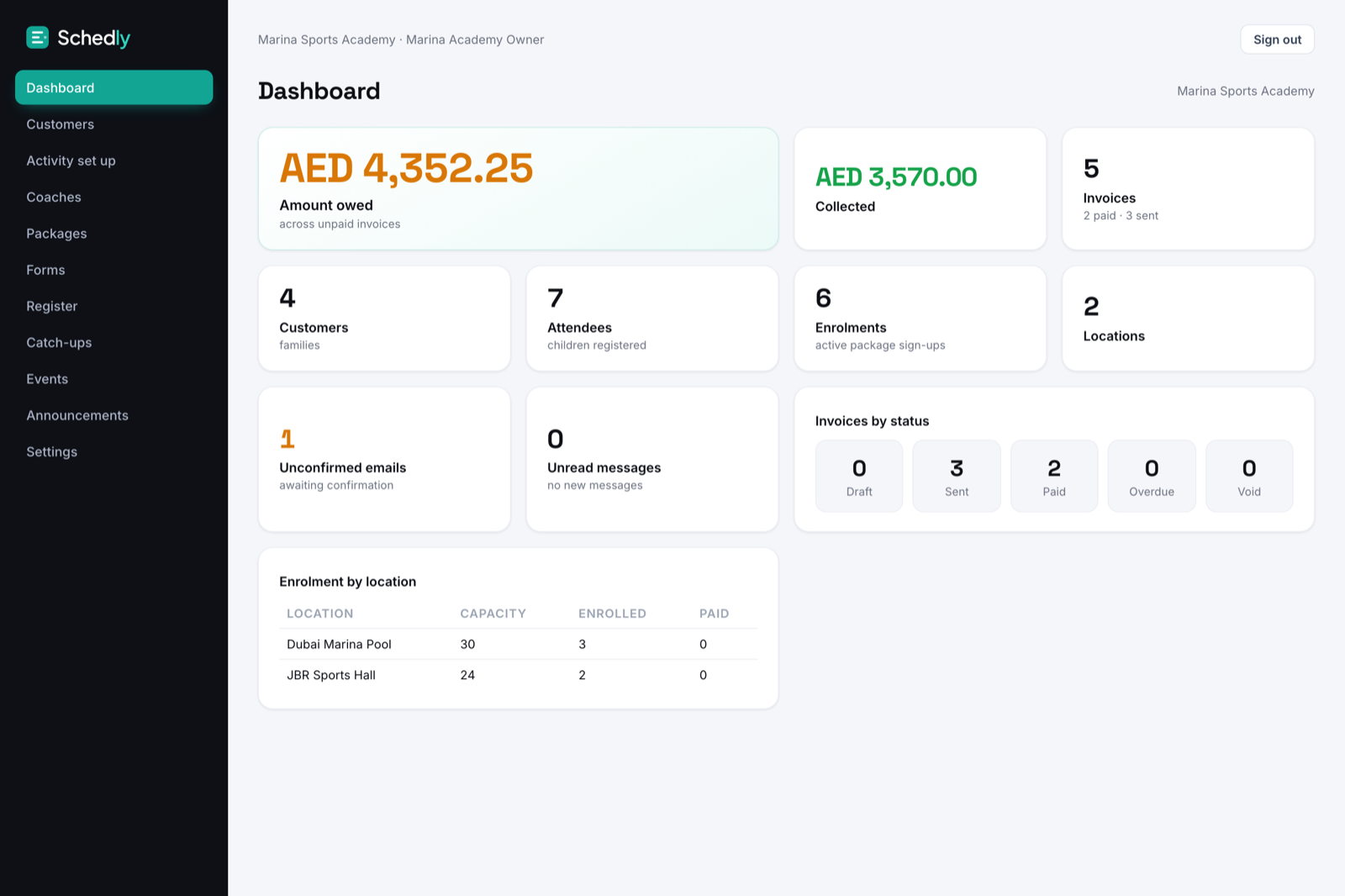Select the Sent invoice status tile
Viewport: 1345px width, 896px height.
[x=957, y=476]
